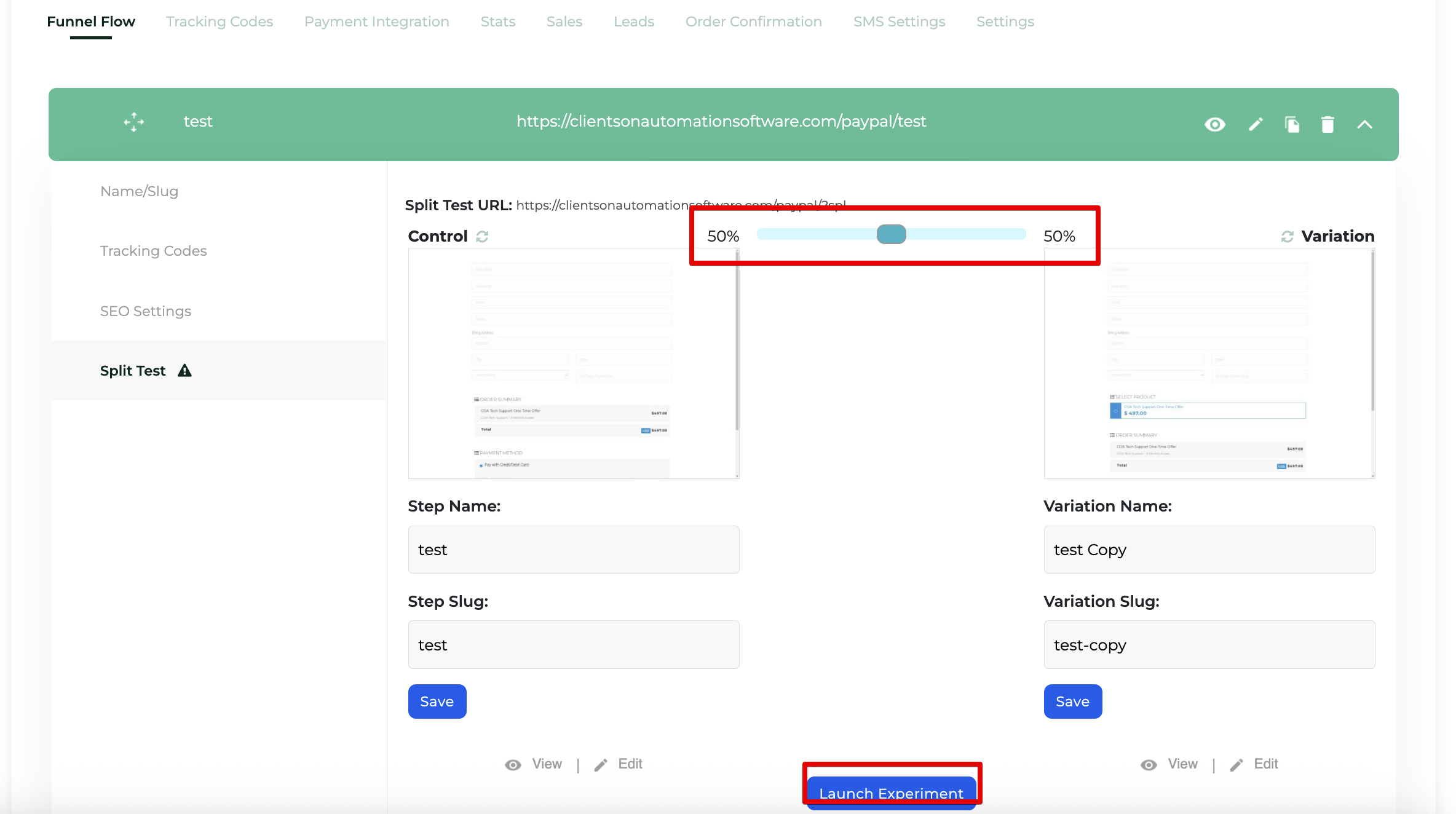Switch to the Payment Integration tab
The image size is (1456, 814).
376,22
